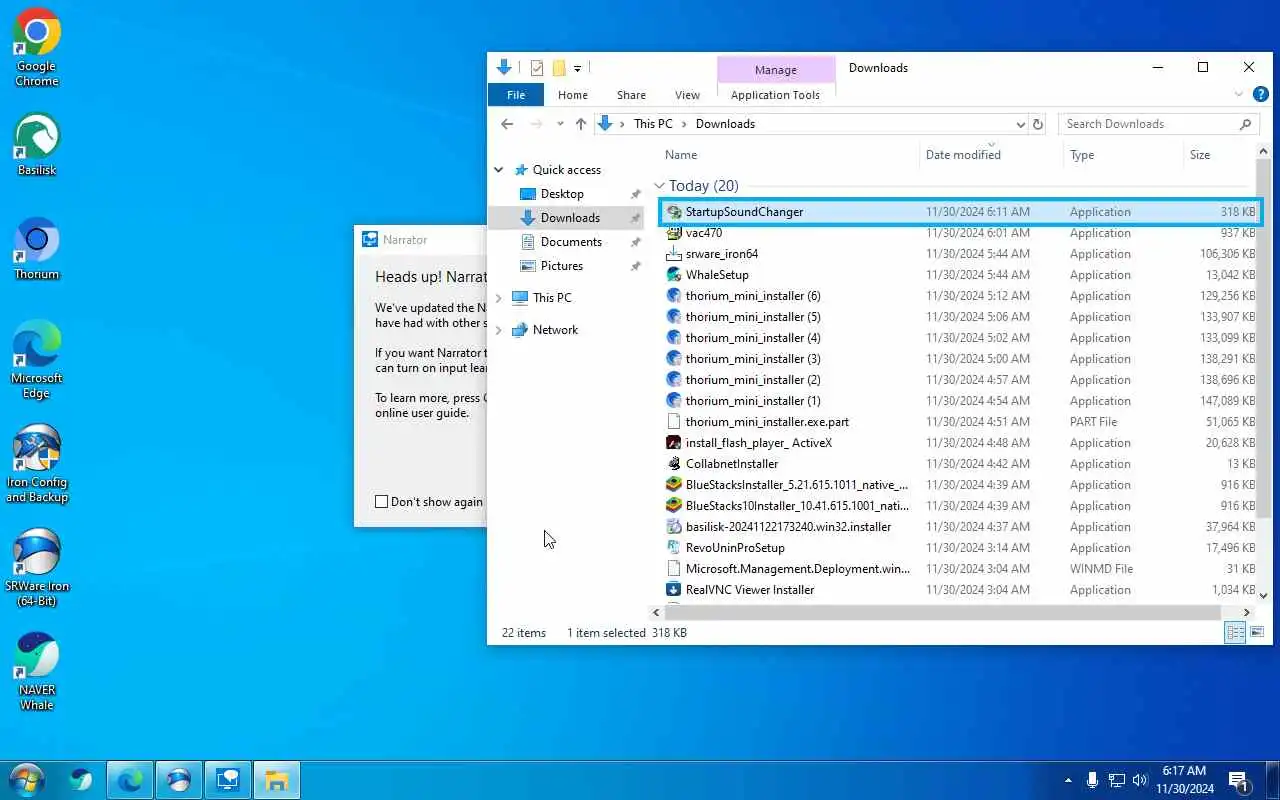Open Thorium desktop shortcut
Screen dimensions: 1280x800
tap(37, 249)
